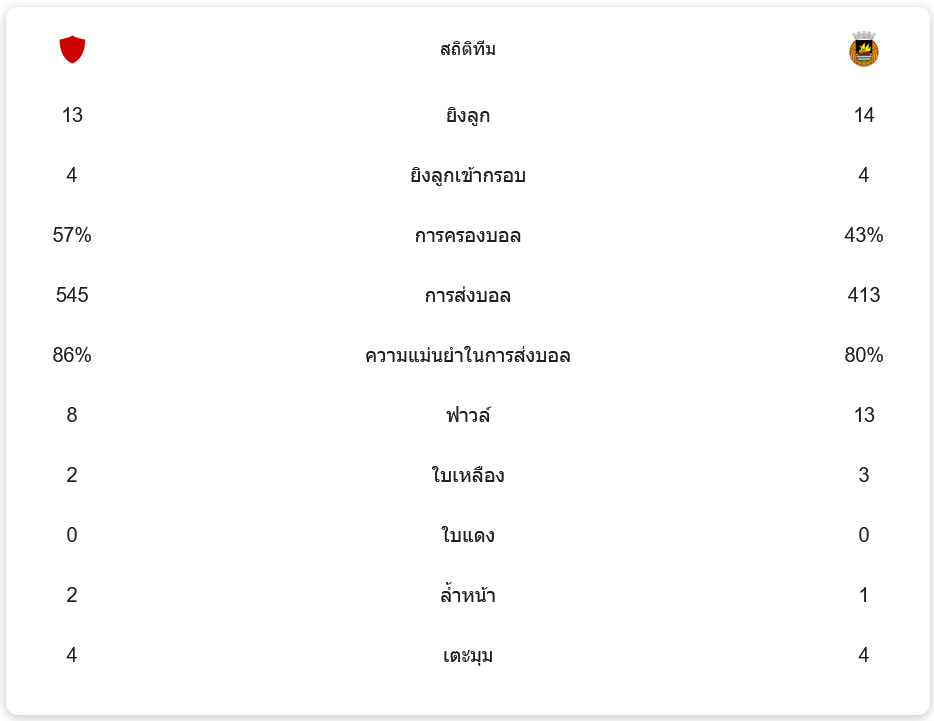Select the ใบแดง red cards label
This screenshot has height=721, width=934.
pos(468,536)
